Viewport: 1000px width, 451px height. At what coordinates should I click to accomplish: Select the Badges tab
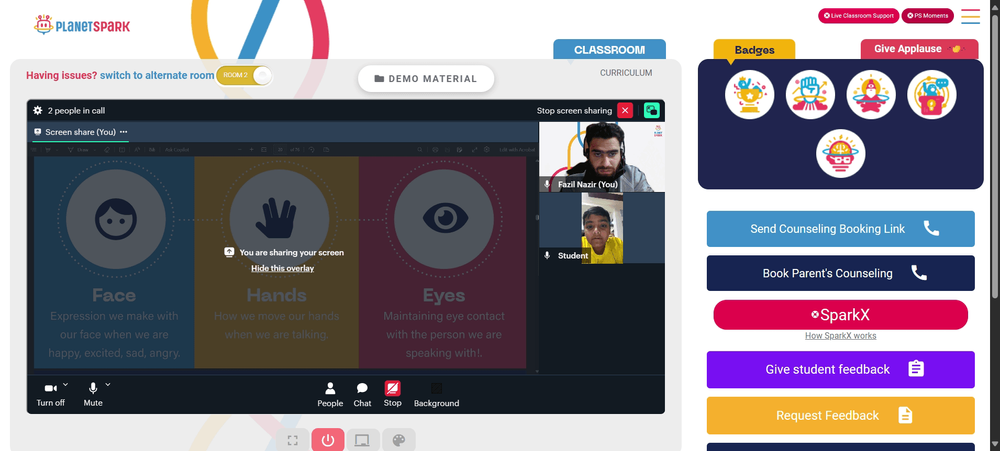(754, 50)
